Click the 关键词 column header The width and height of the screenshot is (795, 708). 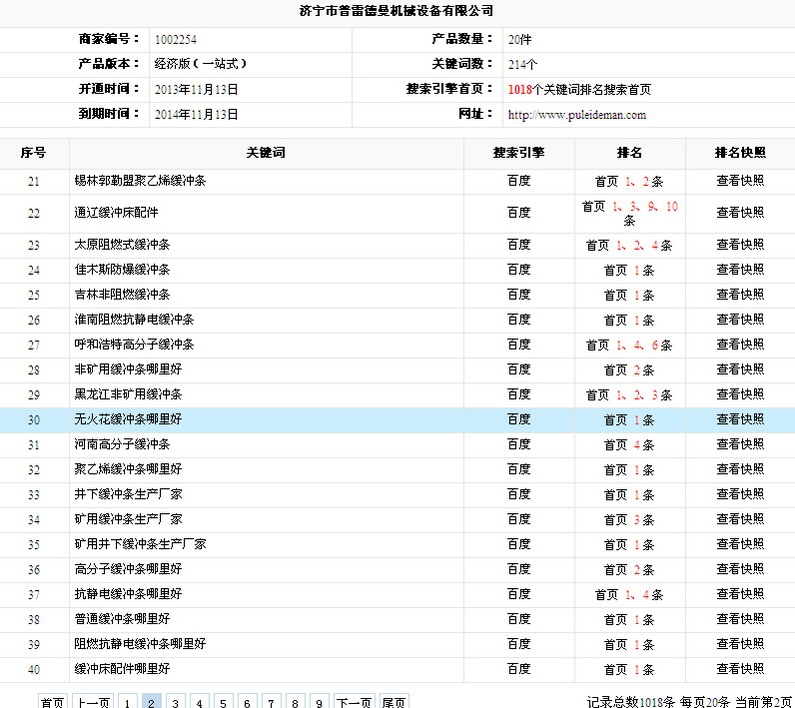pos(266,153)
